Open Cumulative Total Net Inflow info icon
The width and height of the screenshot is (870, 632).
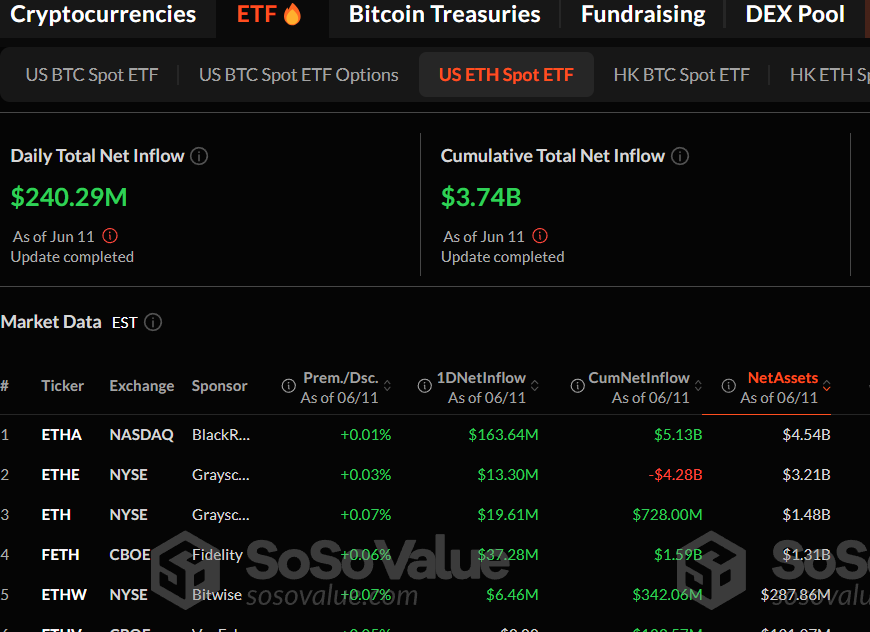(680, 156)
